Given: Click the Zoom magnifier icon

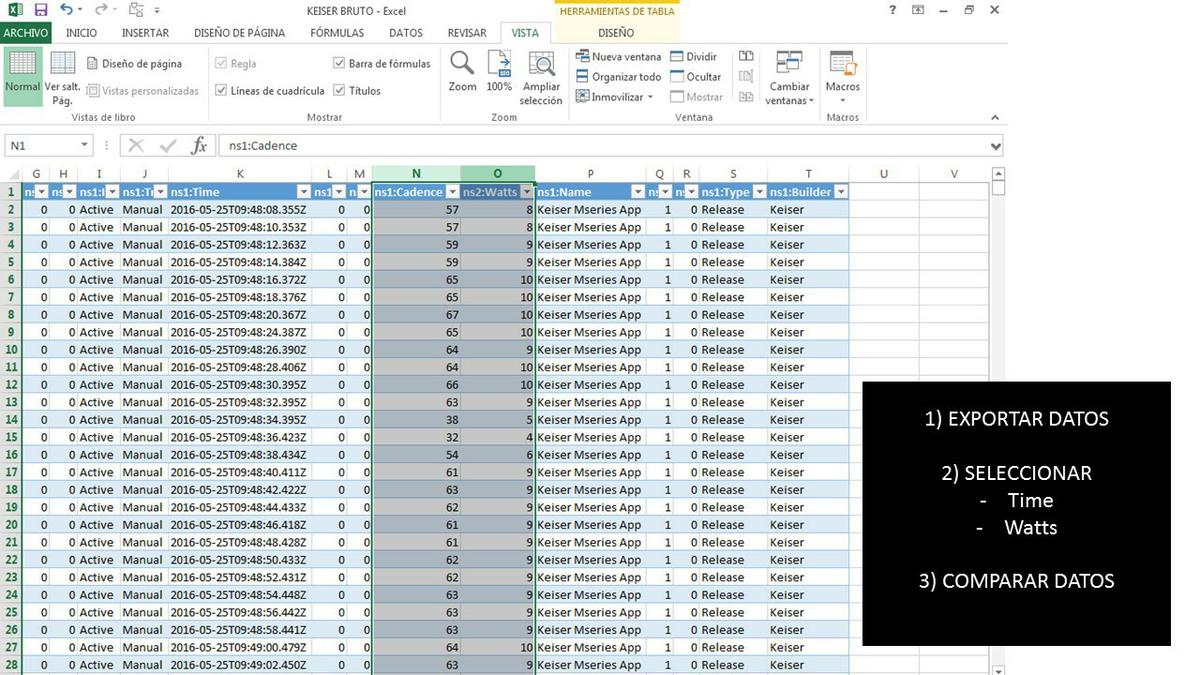Looking at the screenshot, I should click(x=462, y=65).
